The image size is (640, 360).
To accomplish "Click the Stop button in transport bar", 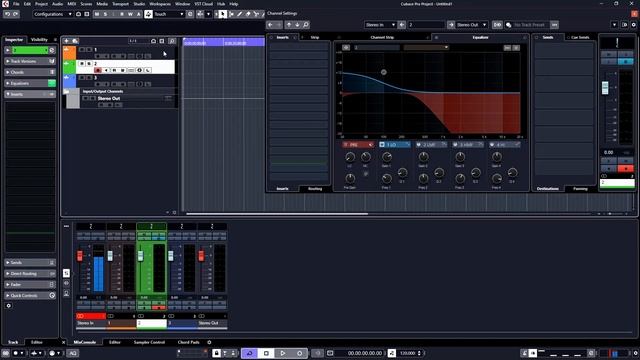I will tap(266, 353).
